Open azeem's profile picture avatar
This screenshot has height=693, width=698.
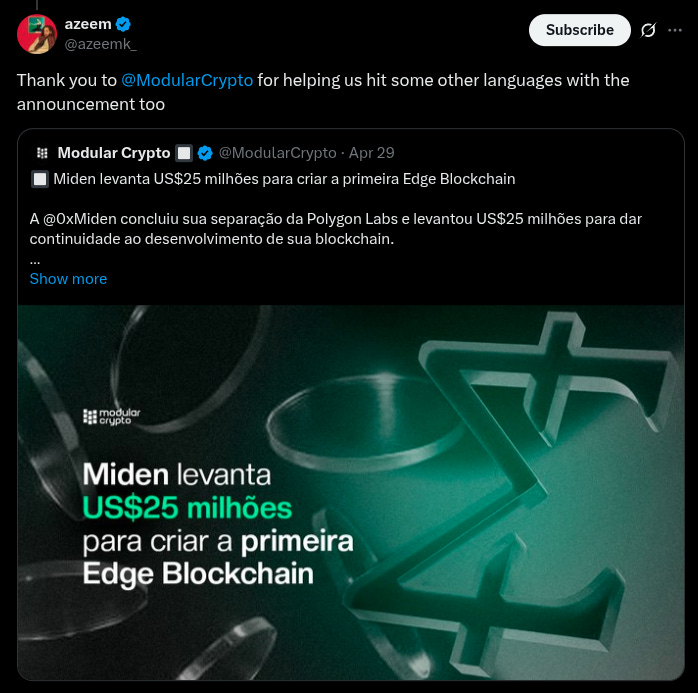[x=37, y=34]
